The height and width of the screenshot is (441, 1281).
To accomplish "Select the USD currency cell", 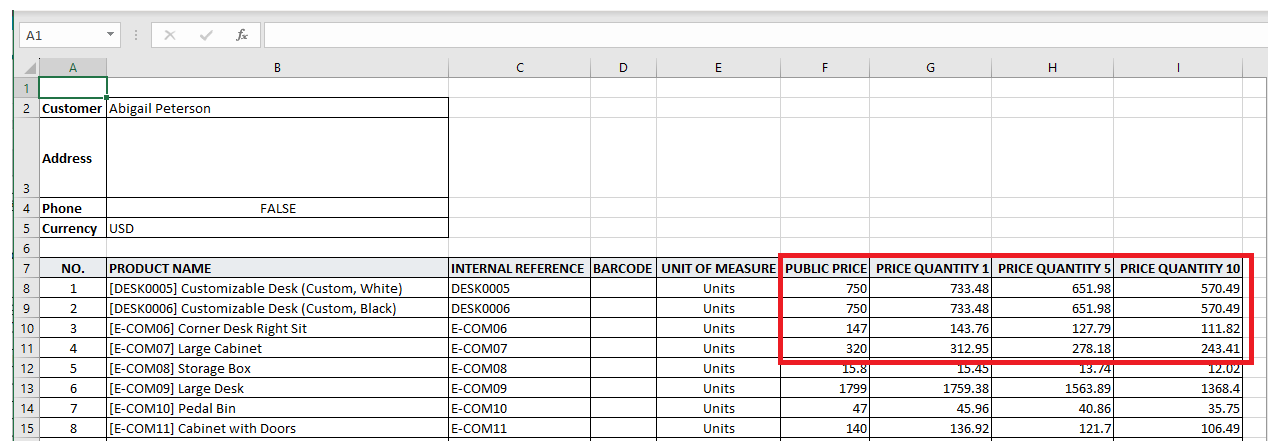I will (277, 228).
